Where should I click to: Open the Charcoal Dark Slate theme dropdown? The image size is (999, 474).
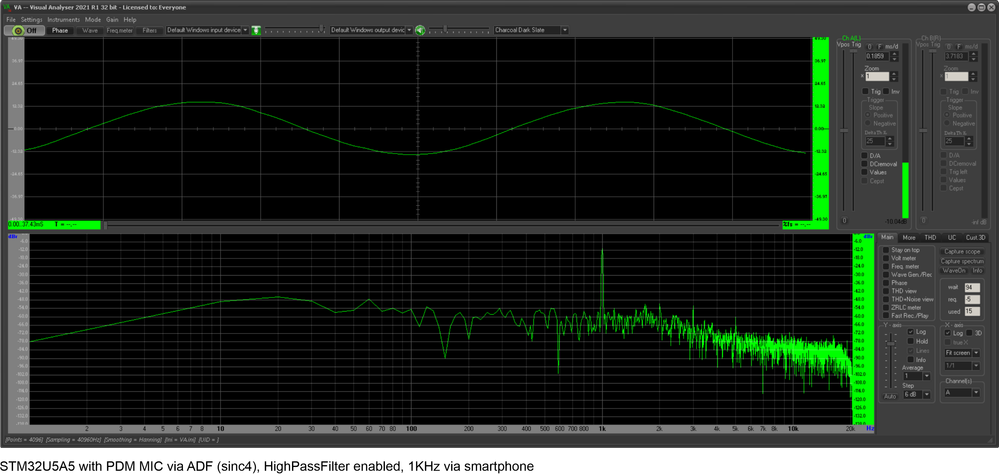tap(564, 30)
